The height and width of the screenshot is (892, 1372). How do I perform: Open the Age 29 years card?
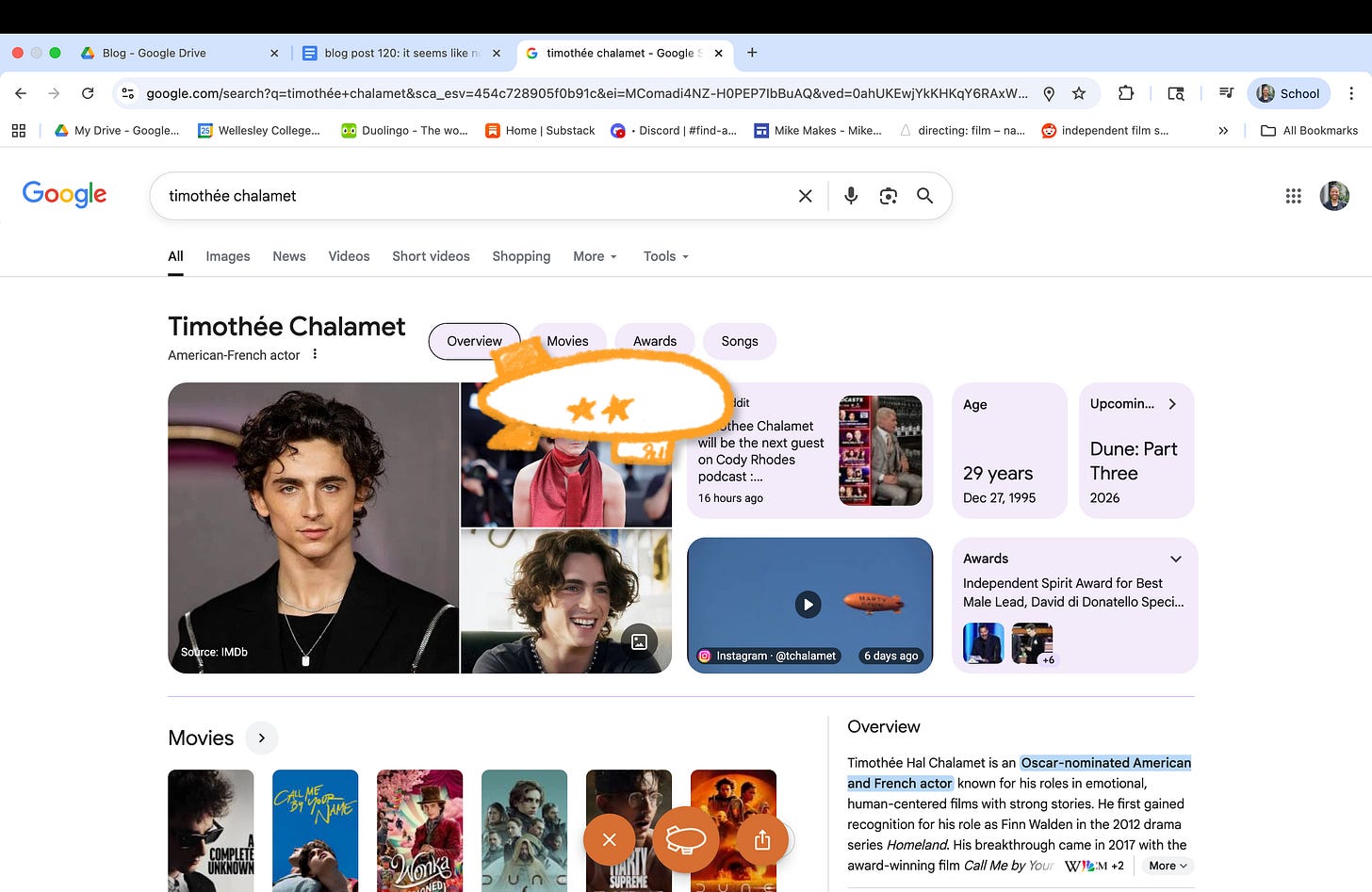point(1009,450)
